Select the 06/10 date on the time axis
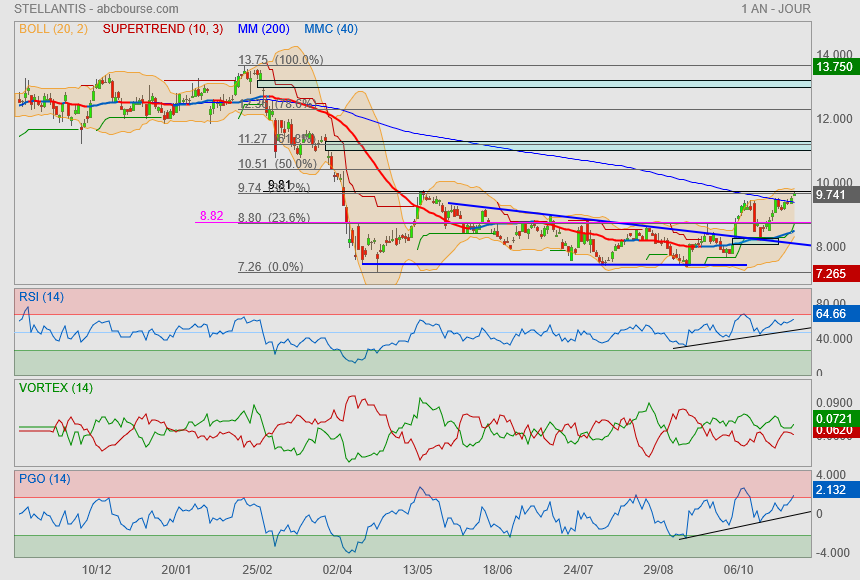The height and width of the screenshot is (580, 860). coord(738,568)
